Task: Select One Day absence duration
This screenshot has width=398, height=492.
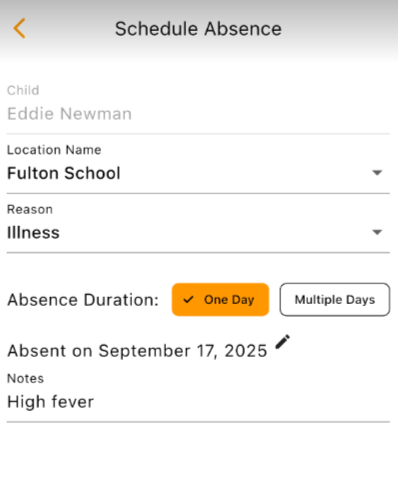Action: click(220, 300)
